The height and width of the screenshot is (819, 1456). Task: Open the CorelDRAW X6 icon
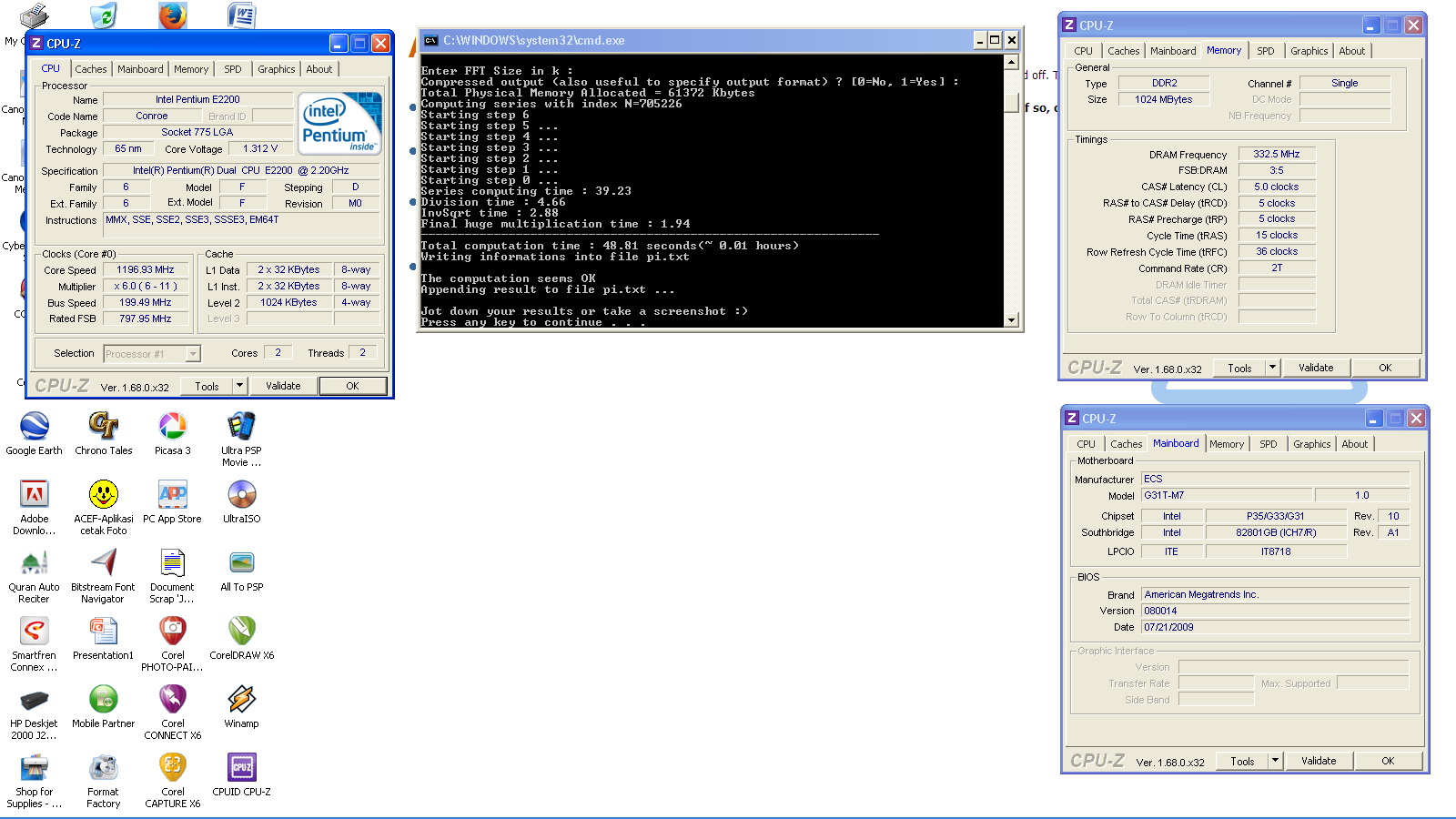pyautogui.click(x=241, y=631)
